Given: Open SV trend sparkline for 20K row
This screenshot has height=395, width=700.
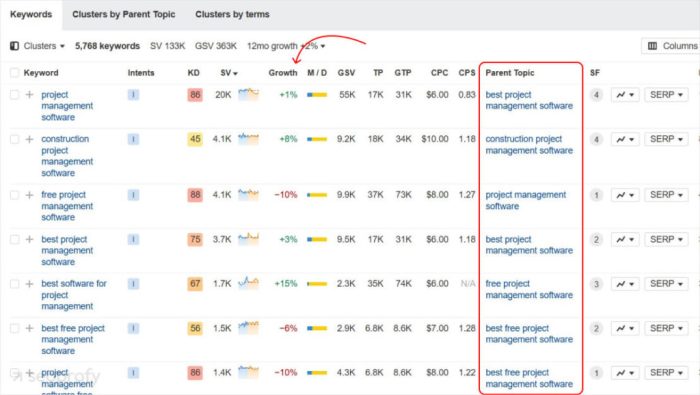Looking at the screenshot, I should tap(248, 94).
